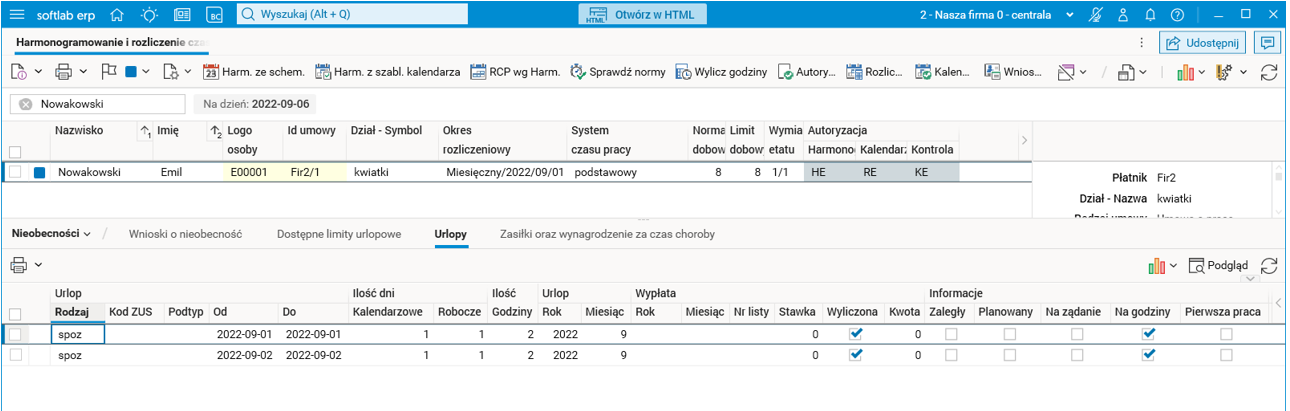Open the comments chat icon
The height and width of the screenshot is (411, 1290).
[1267, 42]
